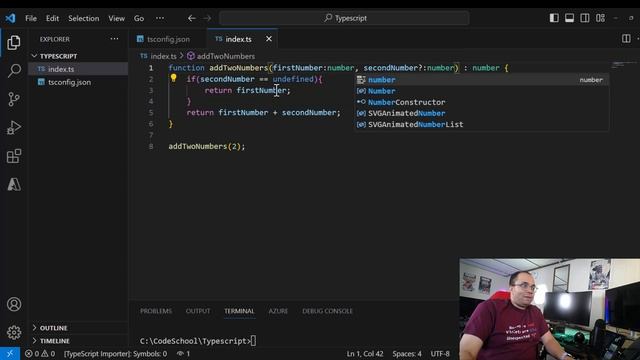Open Explorer more actions ellipsis

(114, 39)
